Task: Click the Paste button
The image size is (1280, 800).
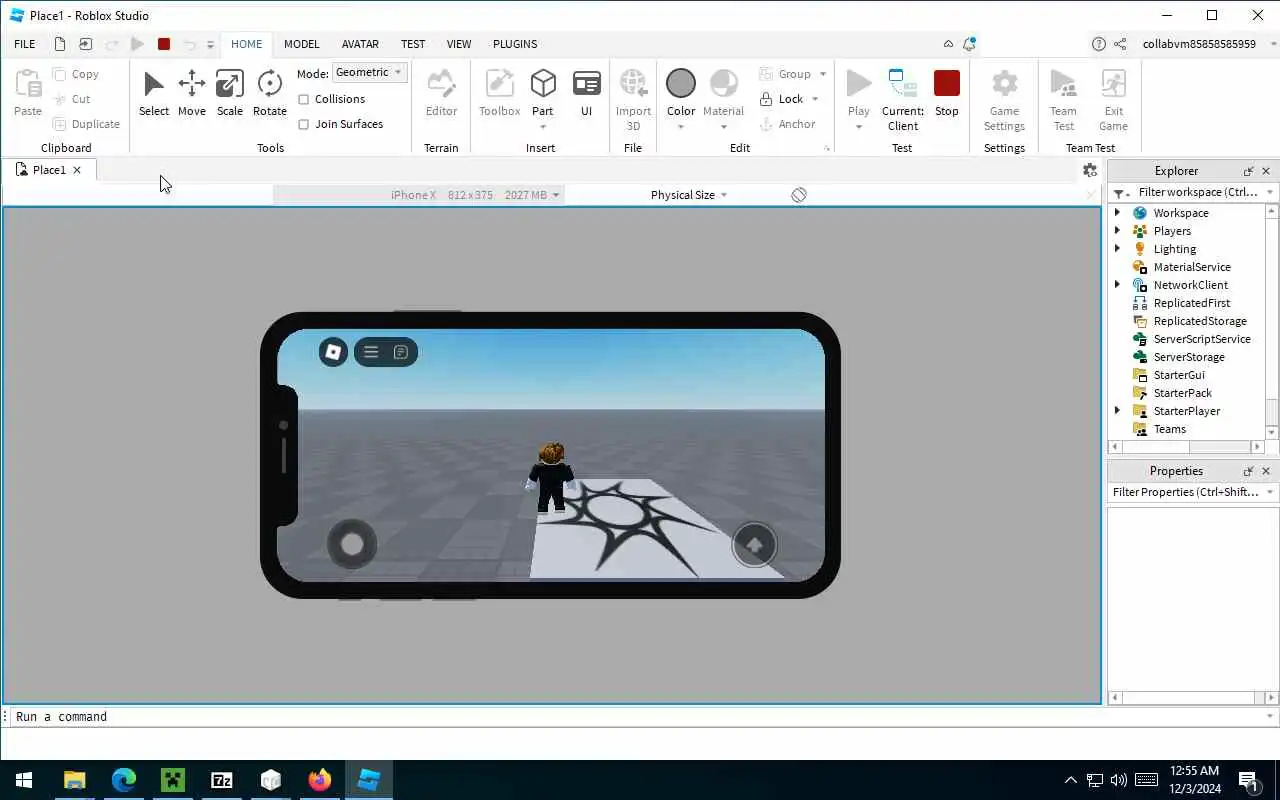Action: [x=28, y=94]
